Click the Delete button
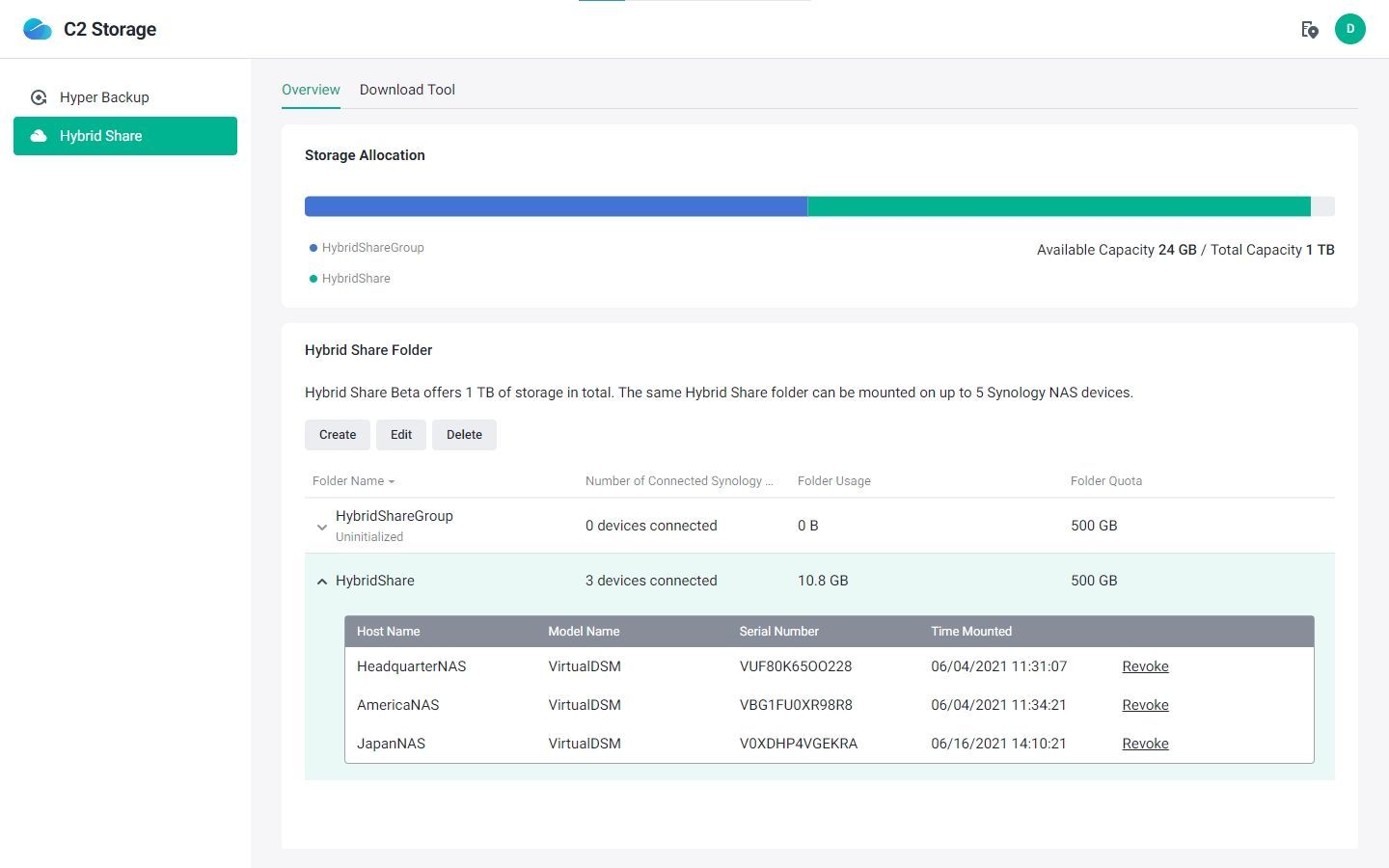The width and height of the screenshot is (1389, 868). click(x=464, y=435)
